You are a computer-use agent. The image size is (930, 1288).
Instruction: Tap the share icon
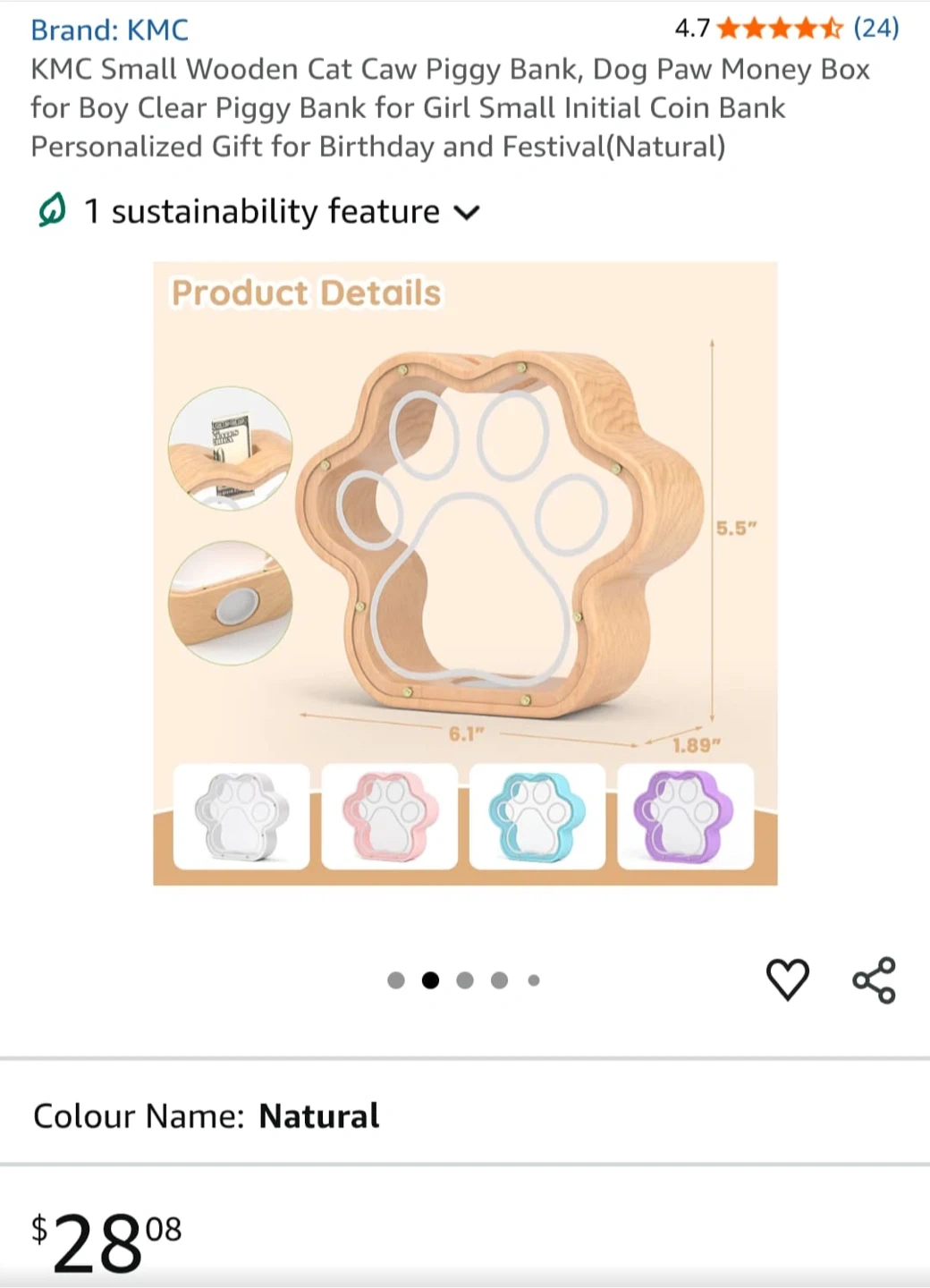874,980
